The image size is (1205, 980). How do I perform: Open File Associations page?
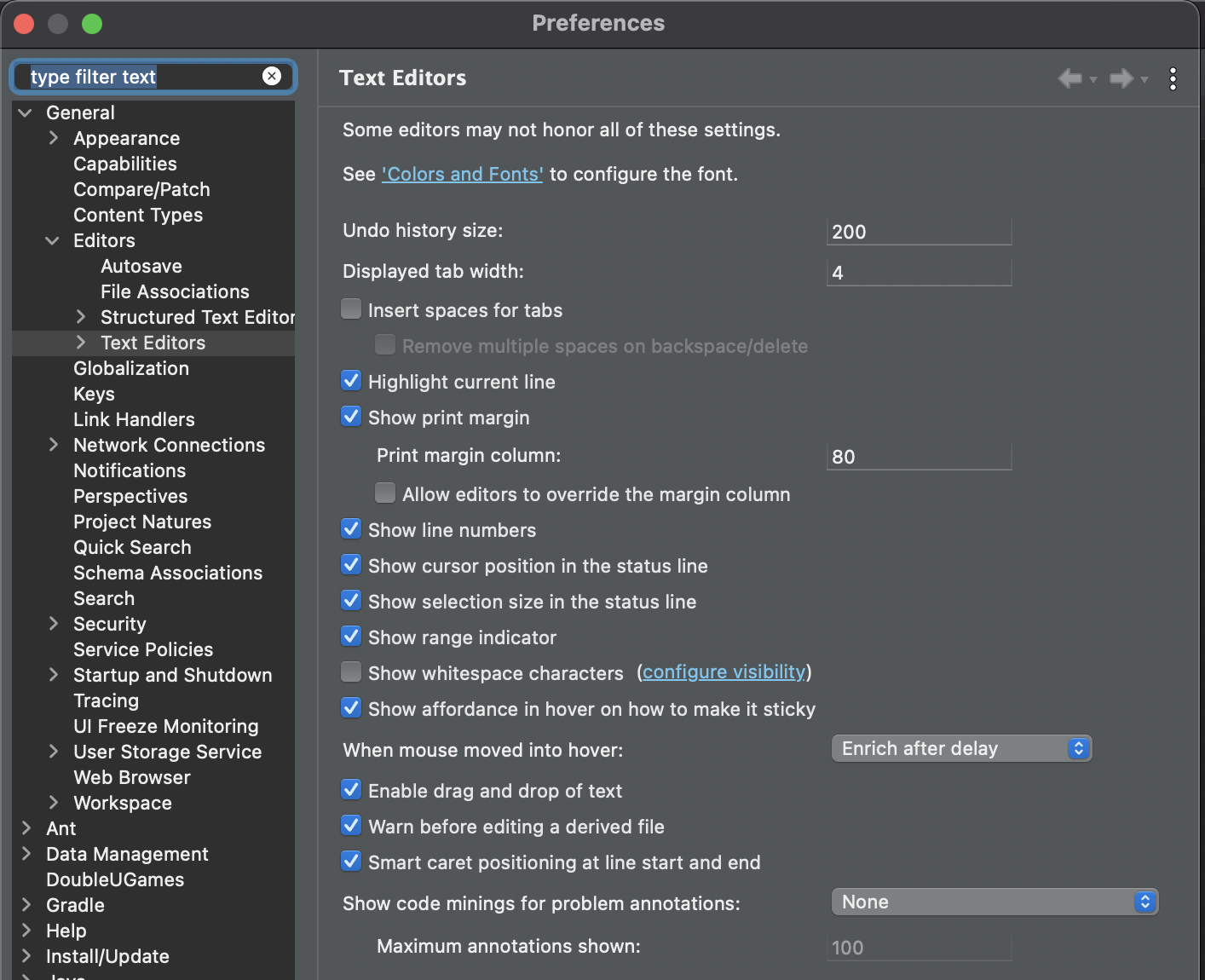[175, 291]
